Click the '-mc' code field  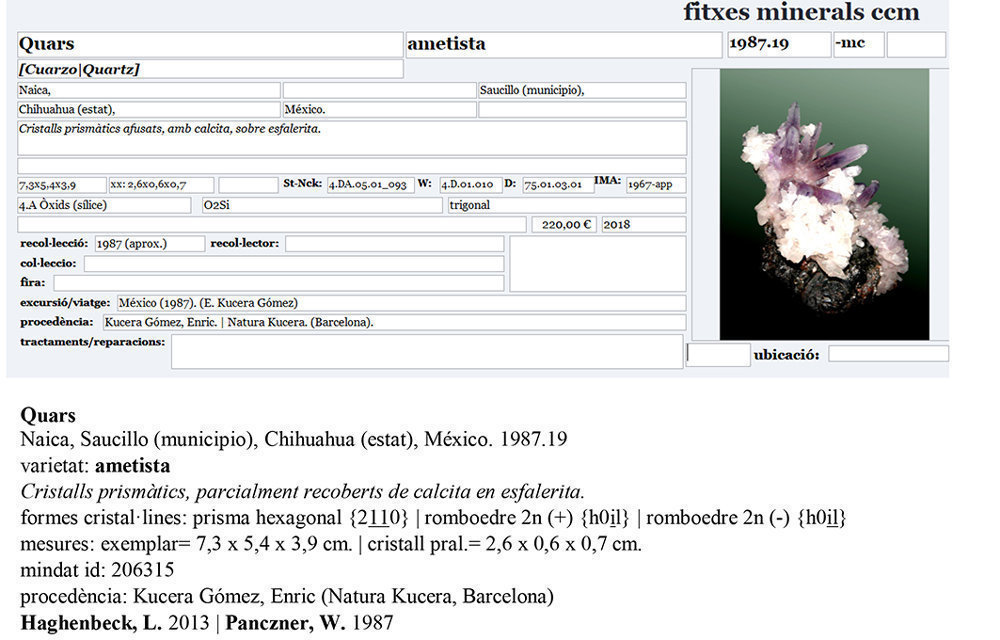point(859,45)
